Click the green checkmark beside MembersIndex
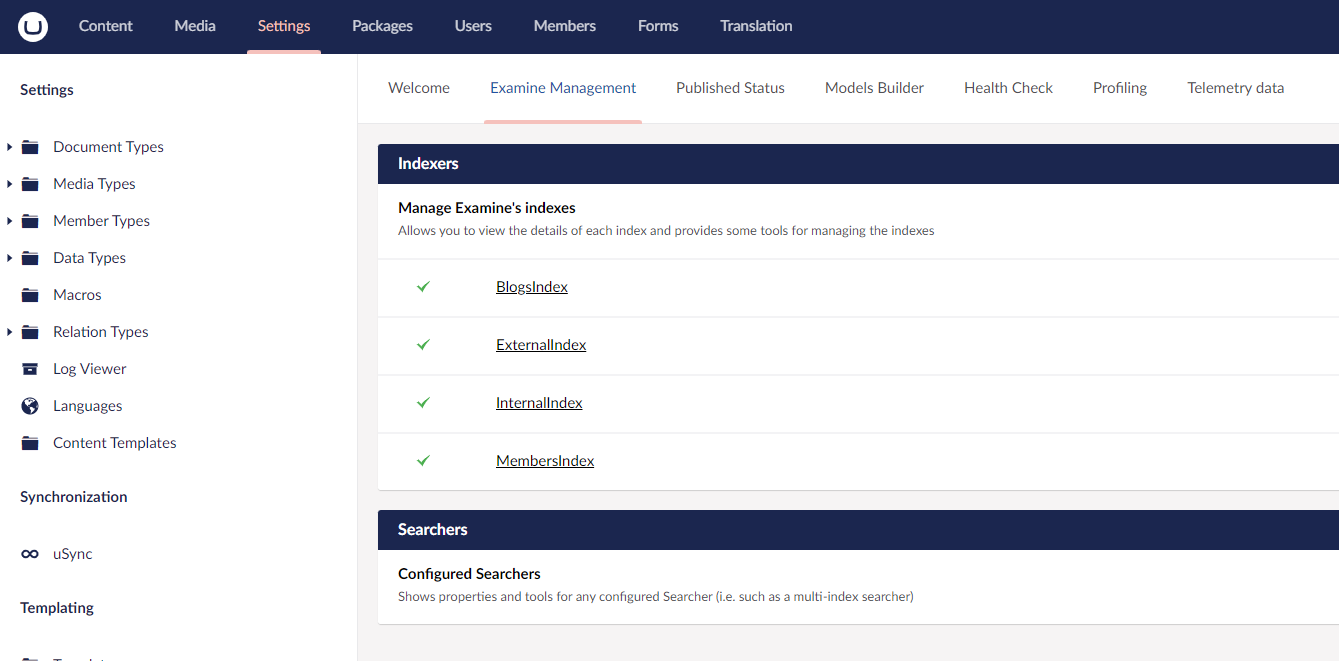Screen dimensions: 1339x661 [423, 461]
